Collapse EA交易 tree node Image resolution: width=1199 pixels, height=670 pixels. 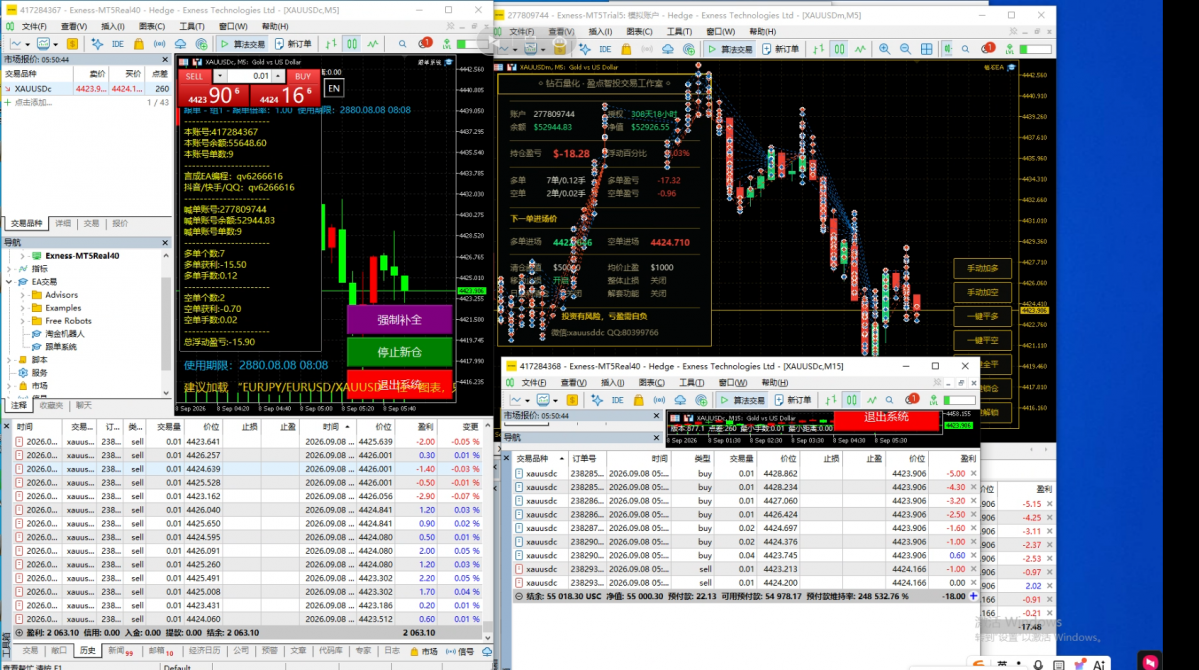pyautogui.click(x=9, y=282)
